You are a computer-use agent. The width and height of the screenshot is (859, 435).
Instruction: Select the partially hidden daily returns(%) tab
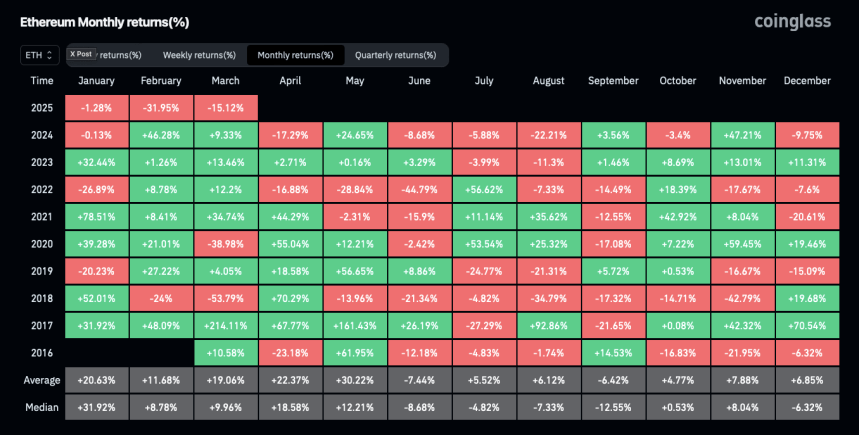coord(120,54)
